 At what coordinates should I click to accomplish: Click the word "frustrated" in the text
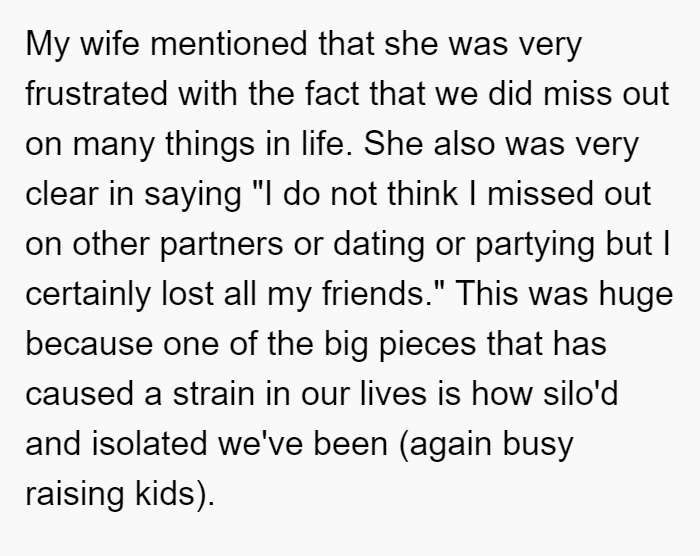[x=96, y=93]
